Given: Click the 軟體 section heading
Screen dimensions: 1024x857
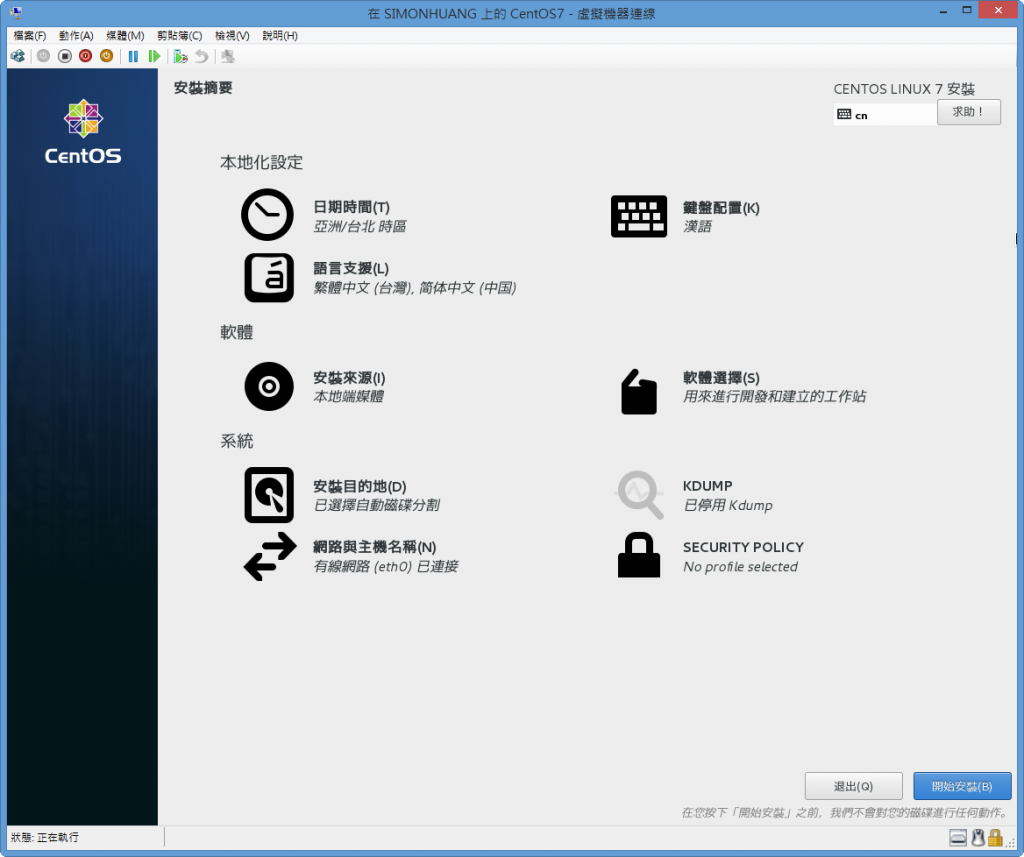Looking at the screenshot, I should pyautogui.click(x=236, y=332).
